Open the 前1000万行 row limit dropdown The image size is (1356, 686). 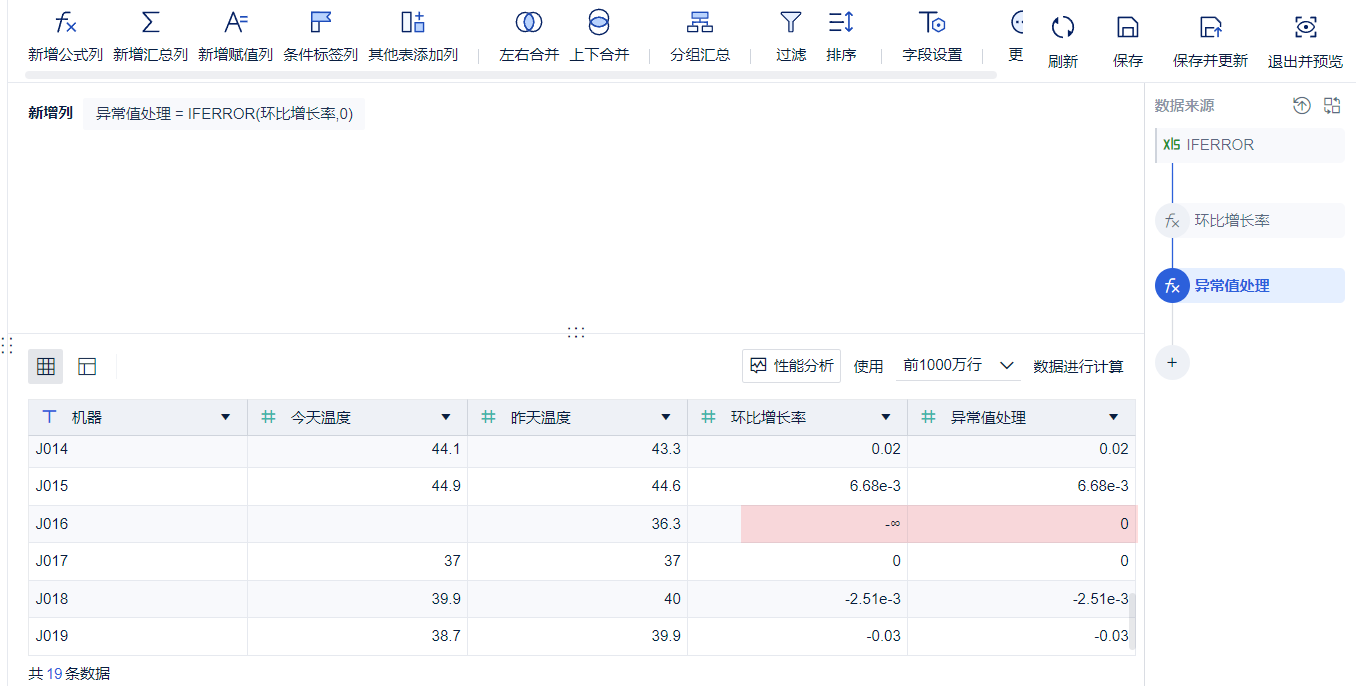[x=956, y=366]
